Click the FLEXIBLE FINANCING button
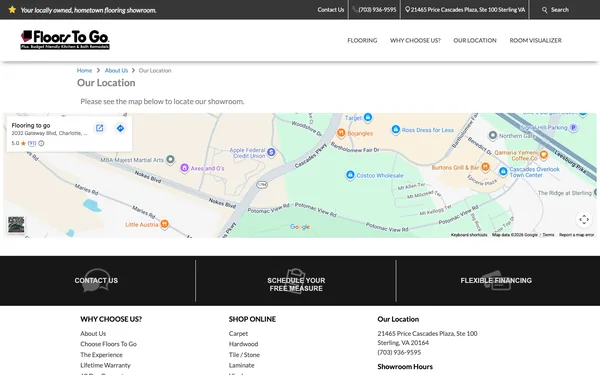Viewport: 600px width, 375px height. [x=496, y=280]
